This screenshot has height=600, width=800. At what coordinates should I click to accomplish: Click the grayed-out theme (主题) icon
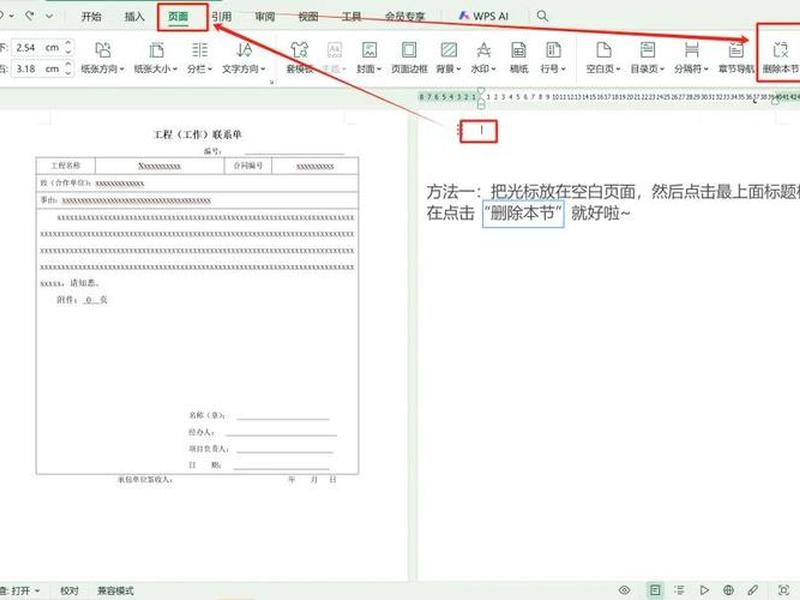tap(334, 50)
